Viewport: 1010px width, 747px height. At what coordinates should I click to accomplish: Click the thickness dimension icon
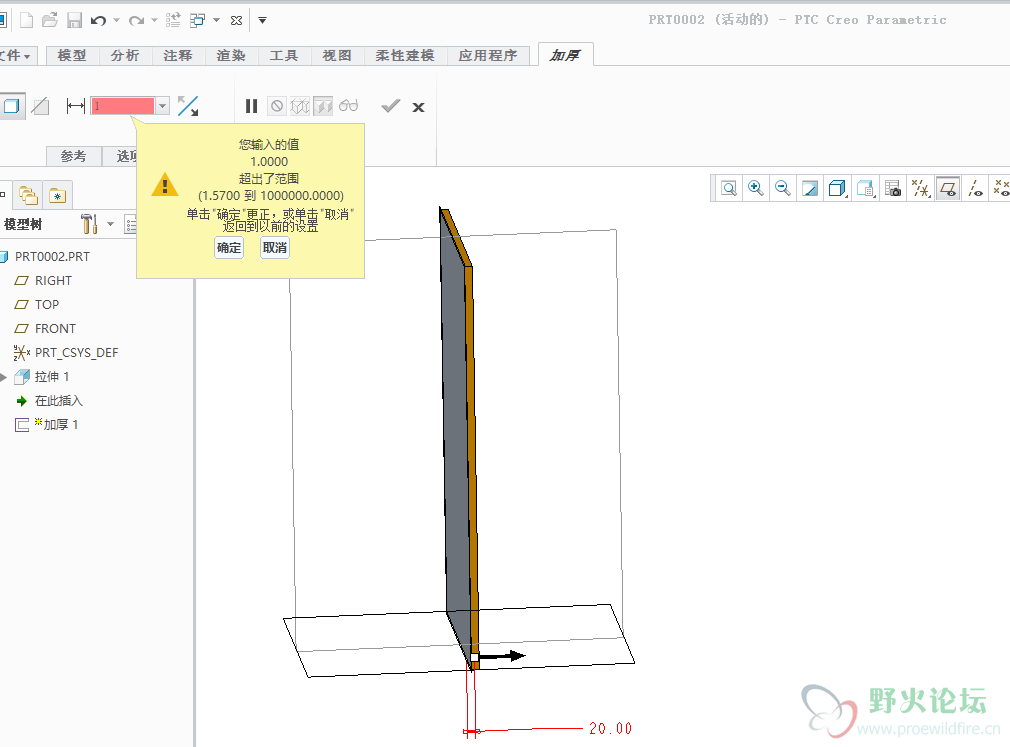75,106
